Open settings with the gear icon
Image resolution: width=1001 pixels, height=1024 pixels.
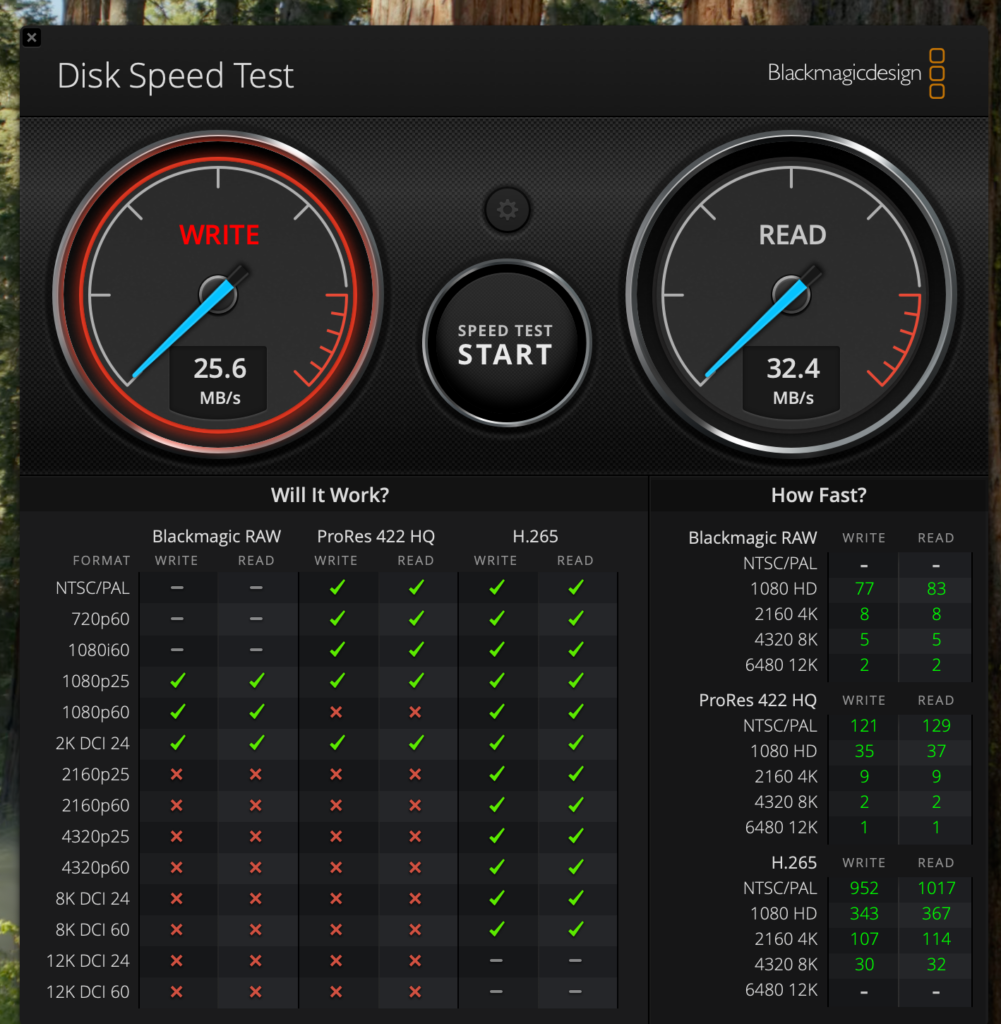507,210
